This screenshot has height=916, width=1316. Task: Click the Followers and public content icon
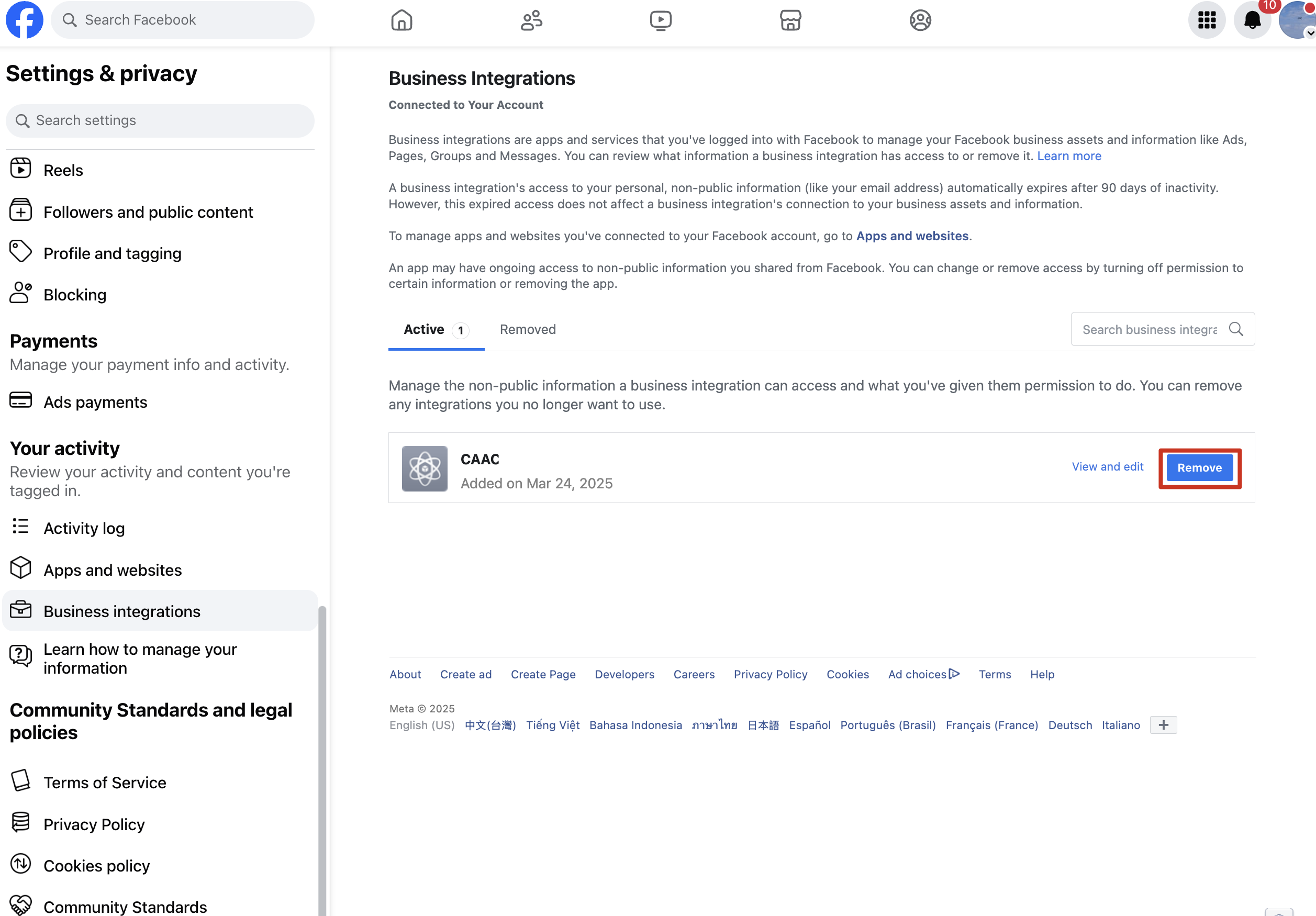pos(20,211)
